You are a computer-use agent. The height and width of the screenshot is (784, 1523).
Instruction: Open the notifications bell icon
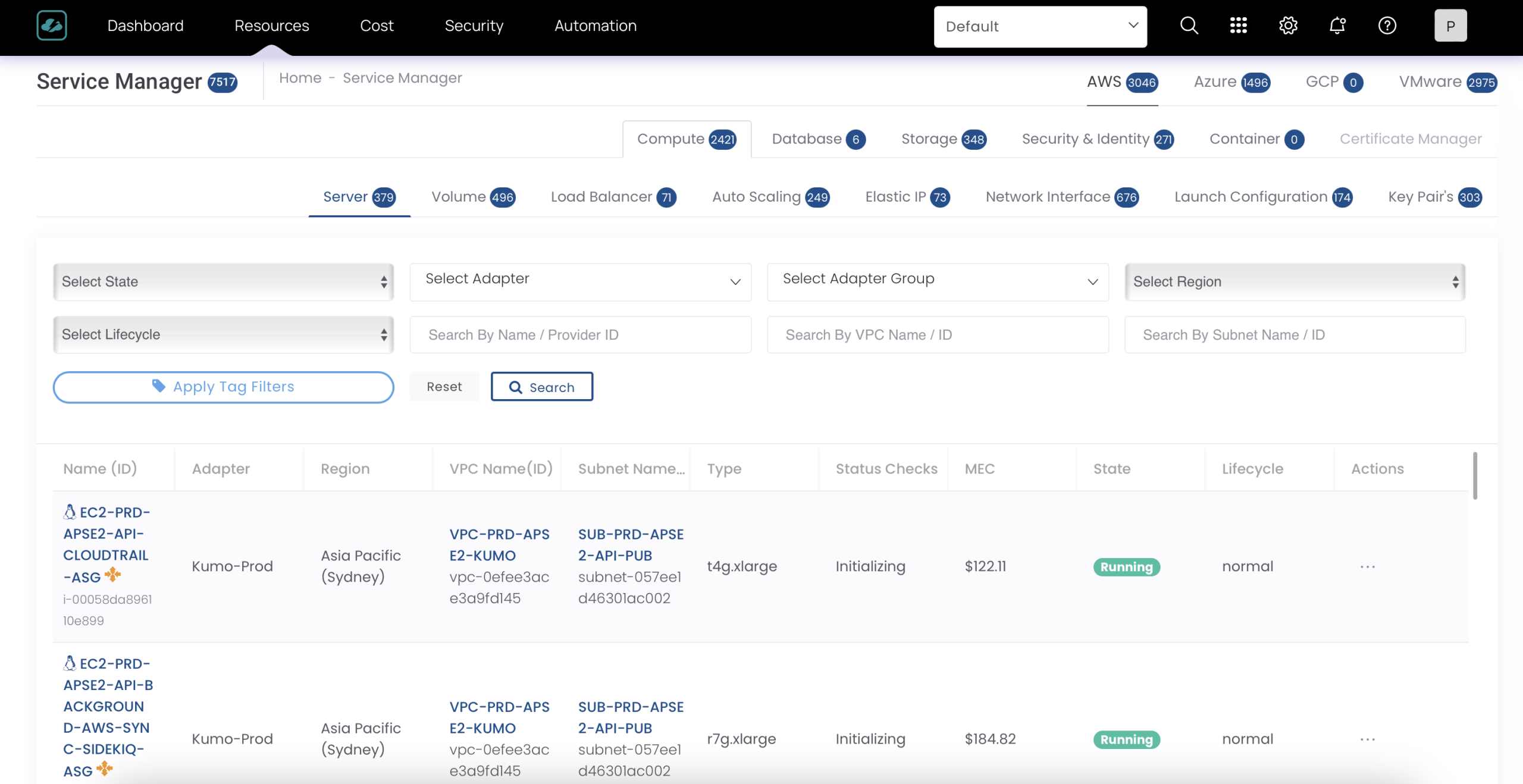coord(1337,26)
